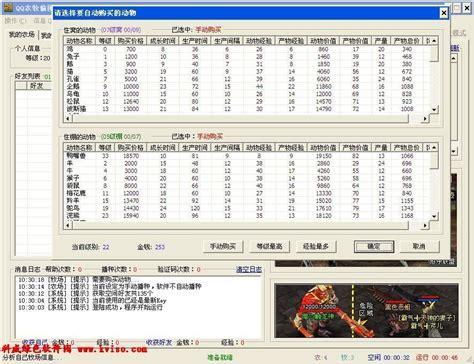Click the 手动购买 button
474x364 pixels.
pyautogui.click(x=223, y=247)
